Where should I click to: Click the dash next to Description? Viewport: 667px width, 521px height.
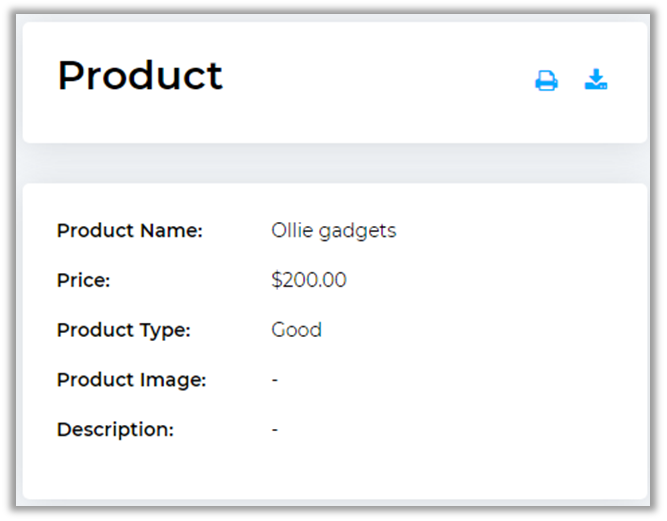275,430
